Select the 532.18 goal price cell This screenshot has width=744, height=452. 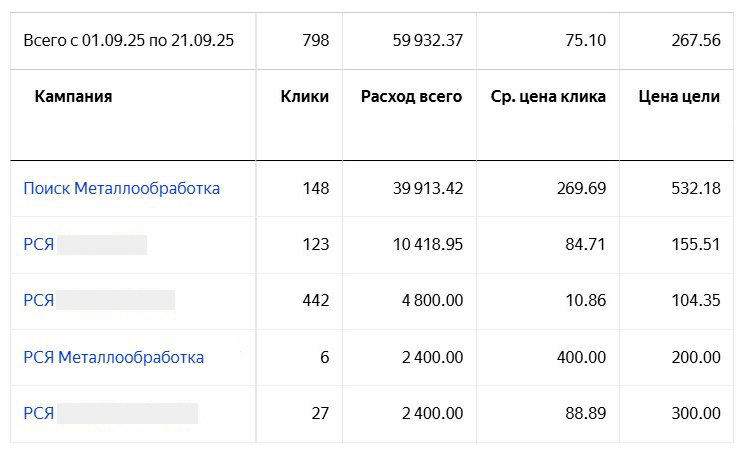(x=692, y=188)
